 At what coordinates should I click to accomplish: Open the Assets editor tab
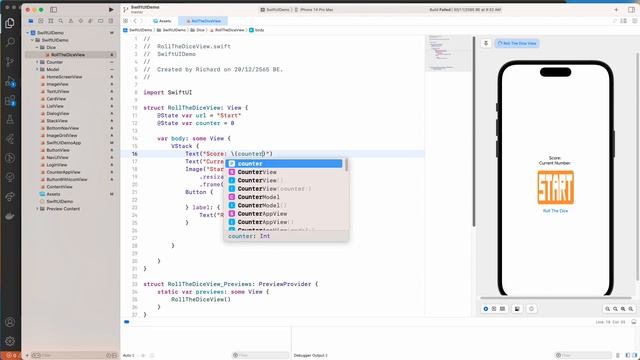[x=162, y=21]
